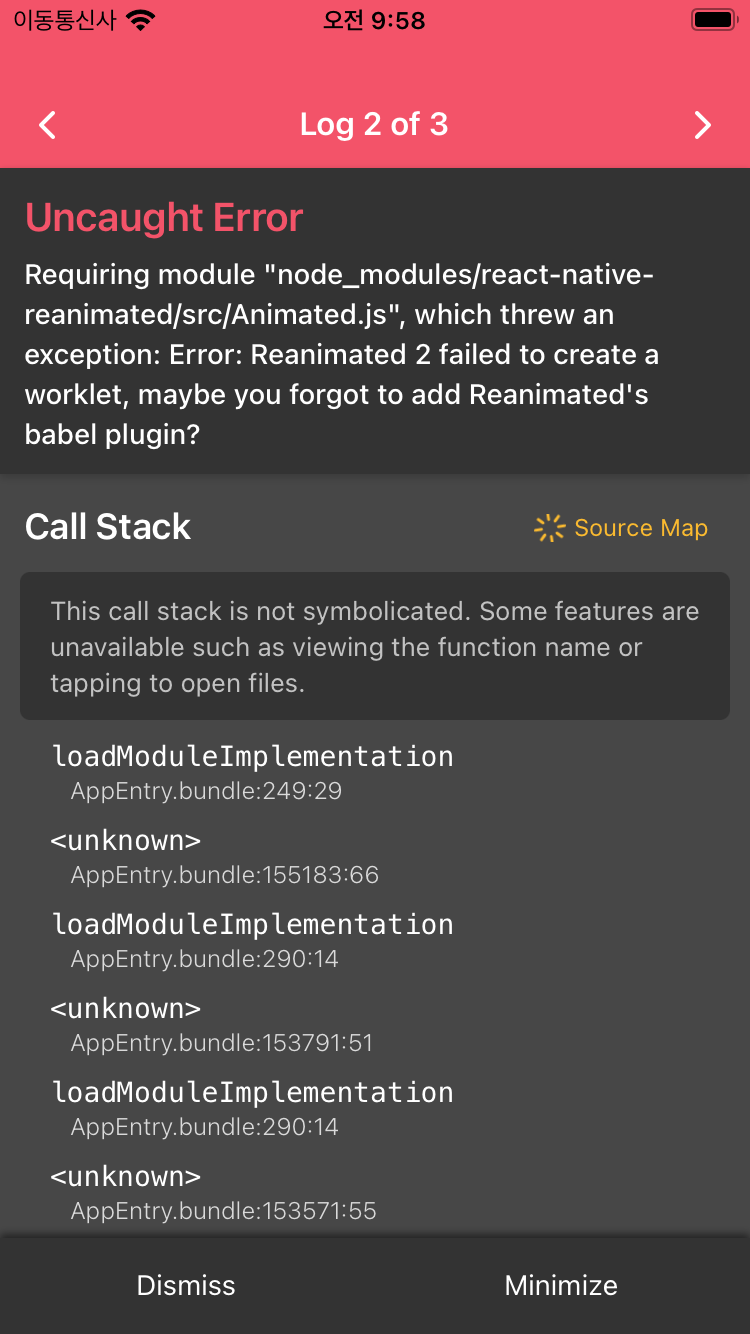750x1334 pixels.
Task: Minimize the error overlay
Action: click(x=561, y=1285)
